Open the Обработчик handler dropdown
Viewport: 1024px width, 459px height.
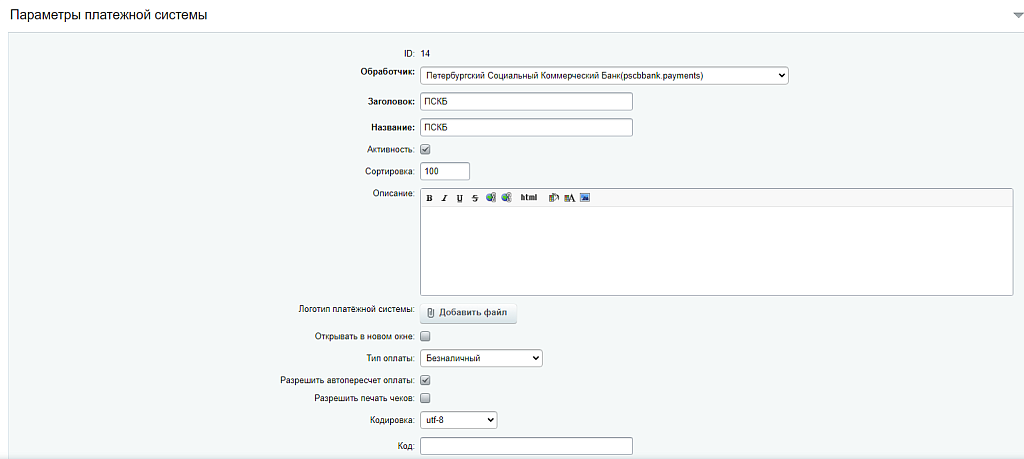(x=604, y=75)
